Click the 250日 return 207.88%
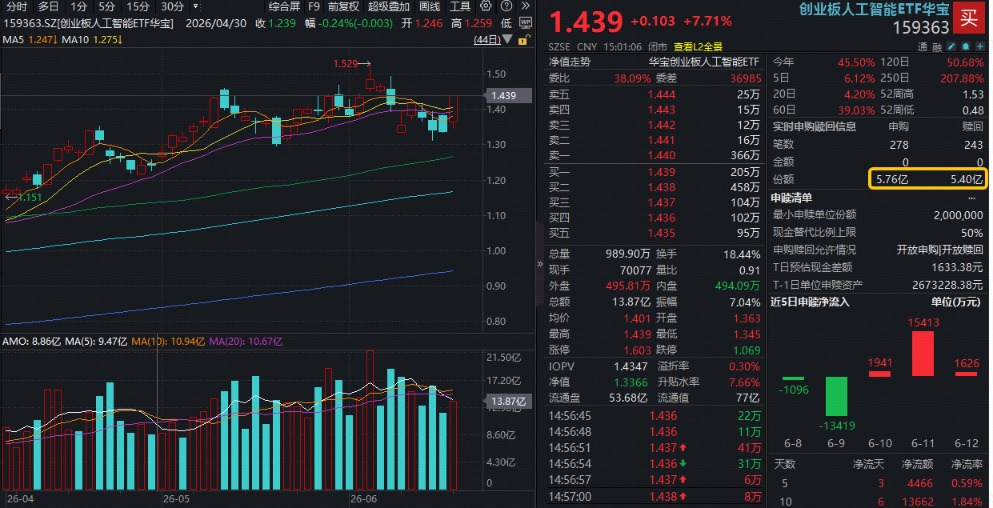 (x=961, y=79)
